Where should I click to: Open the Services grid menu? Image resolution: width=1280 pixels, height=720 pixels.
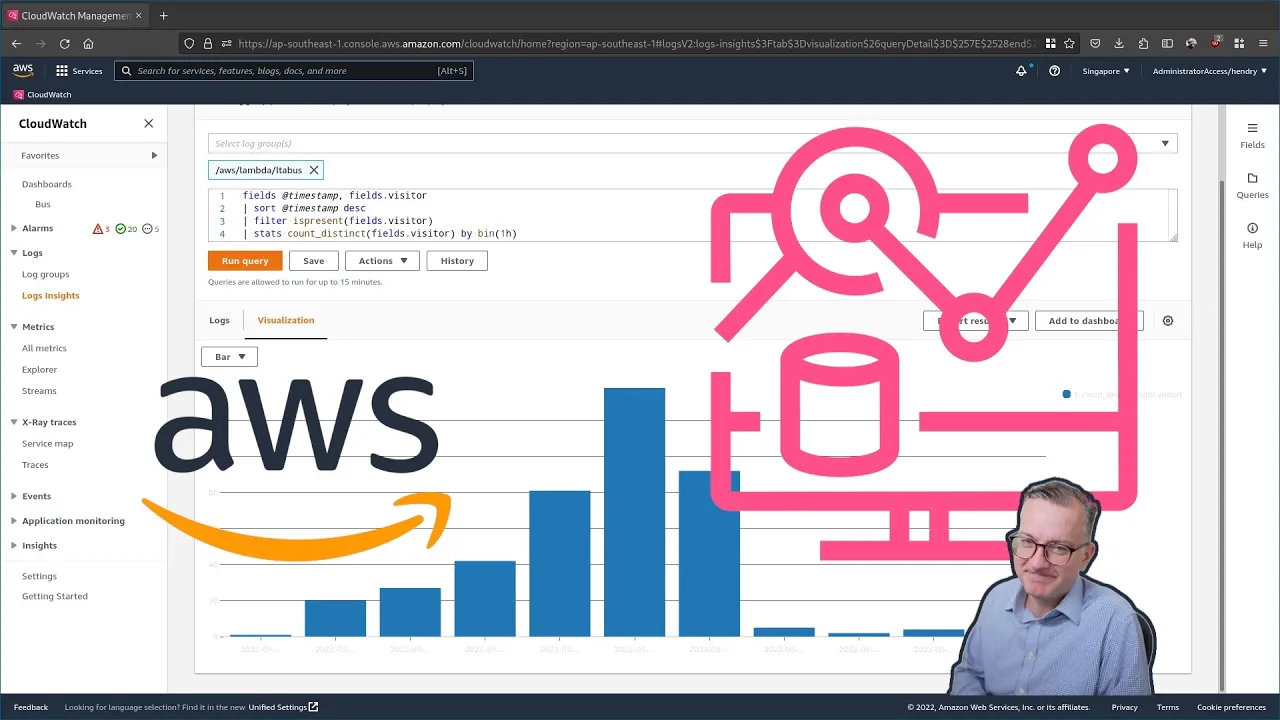pos(79,71)
